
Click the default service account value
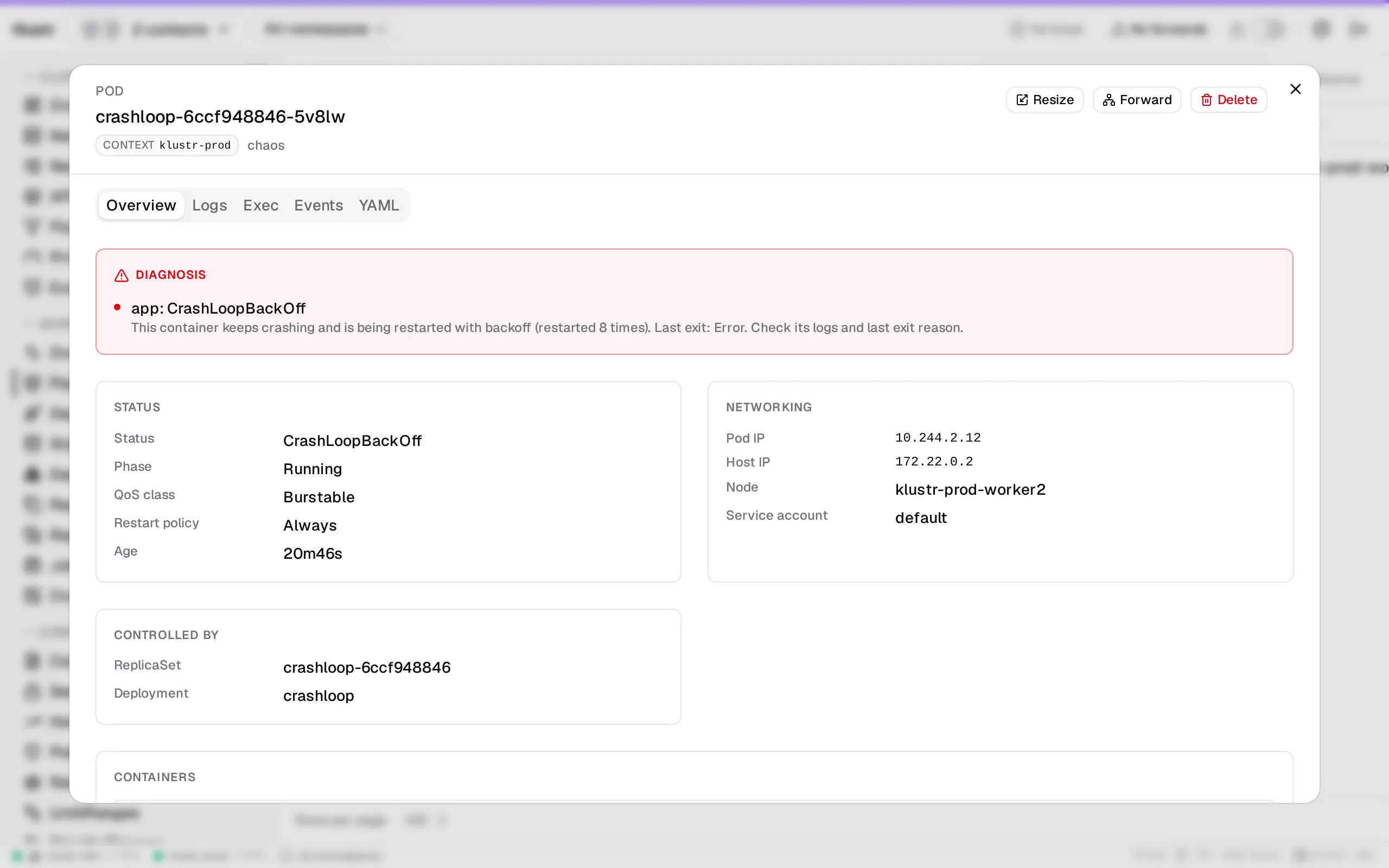(921, 517)
